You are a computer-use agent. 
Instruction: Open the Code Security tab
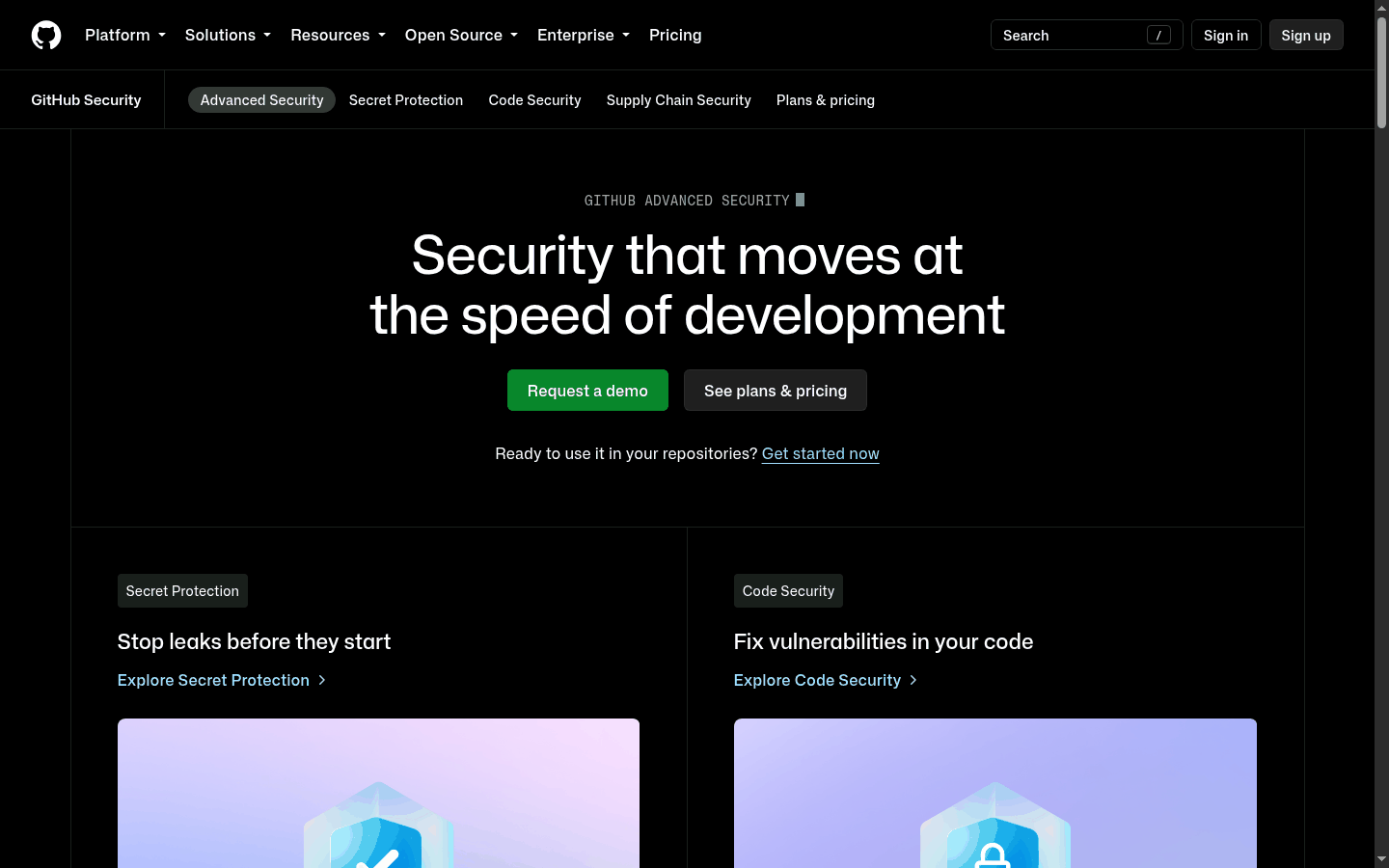[534, 100]
